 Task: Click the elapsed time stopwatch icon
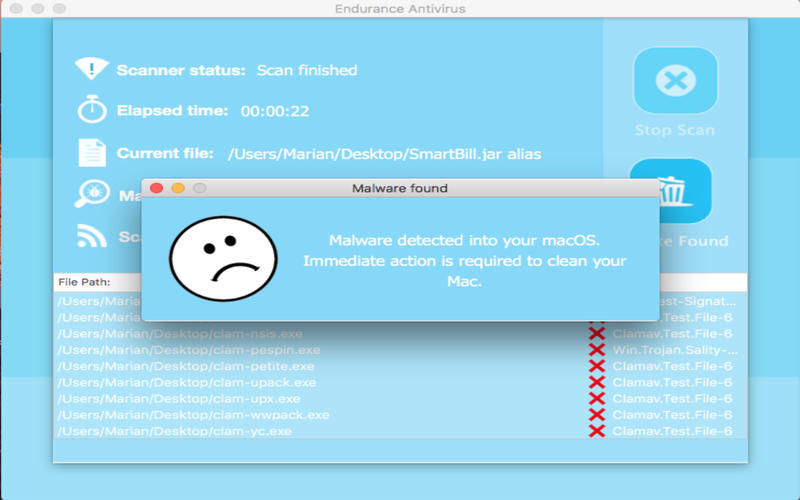coord(92,110)
